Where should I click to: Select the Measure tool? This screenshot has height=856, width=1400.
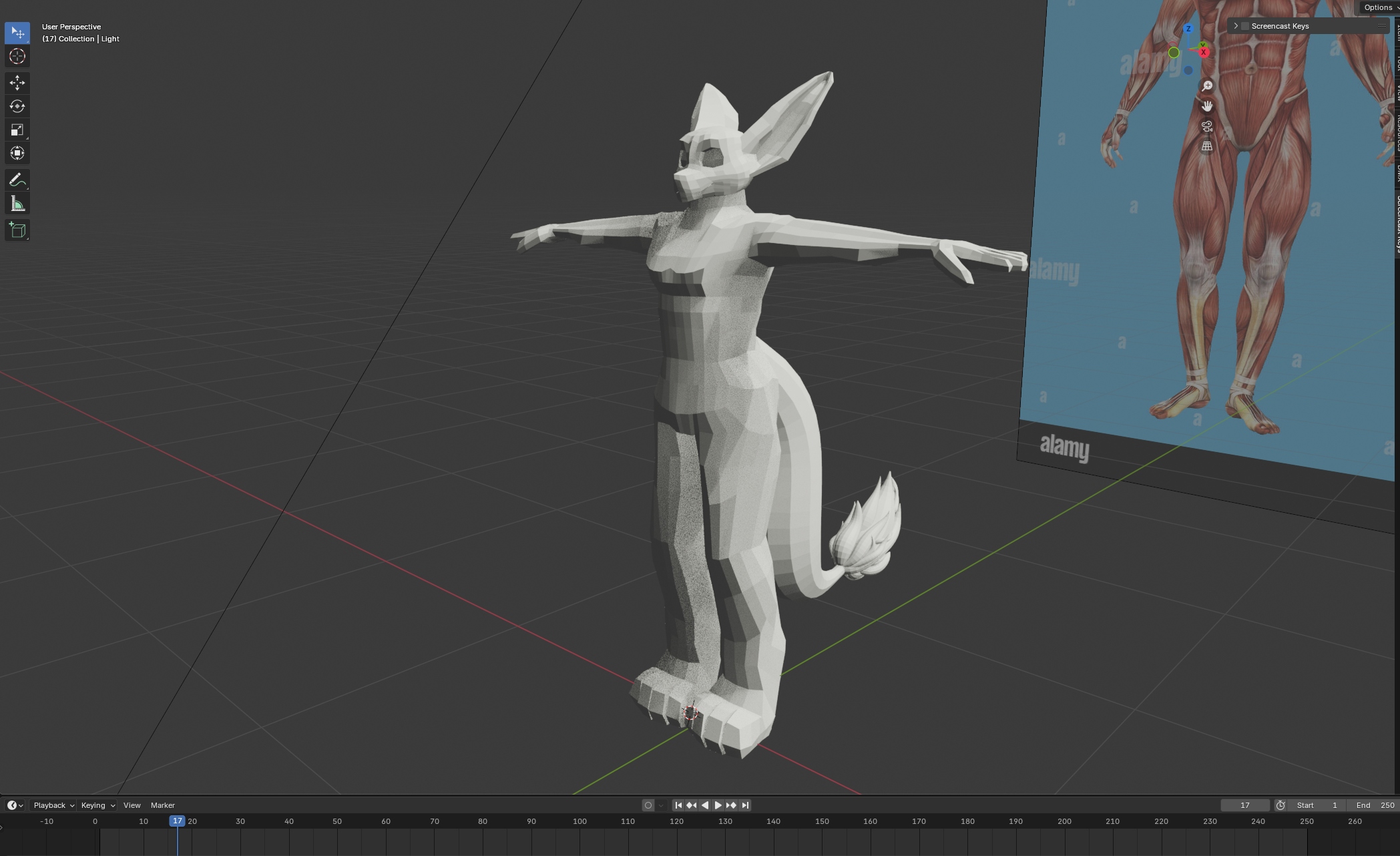(x=17, y=202)
